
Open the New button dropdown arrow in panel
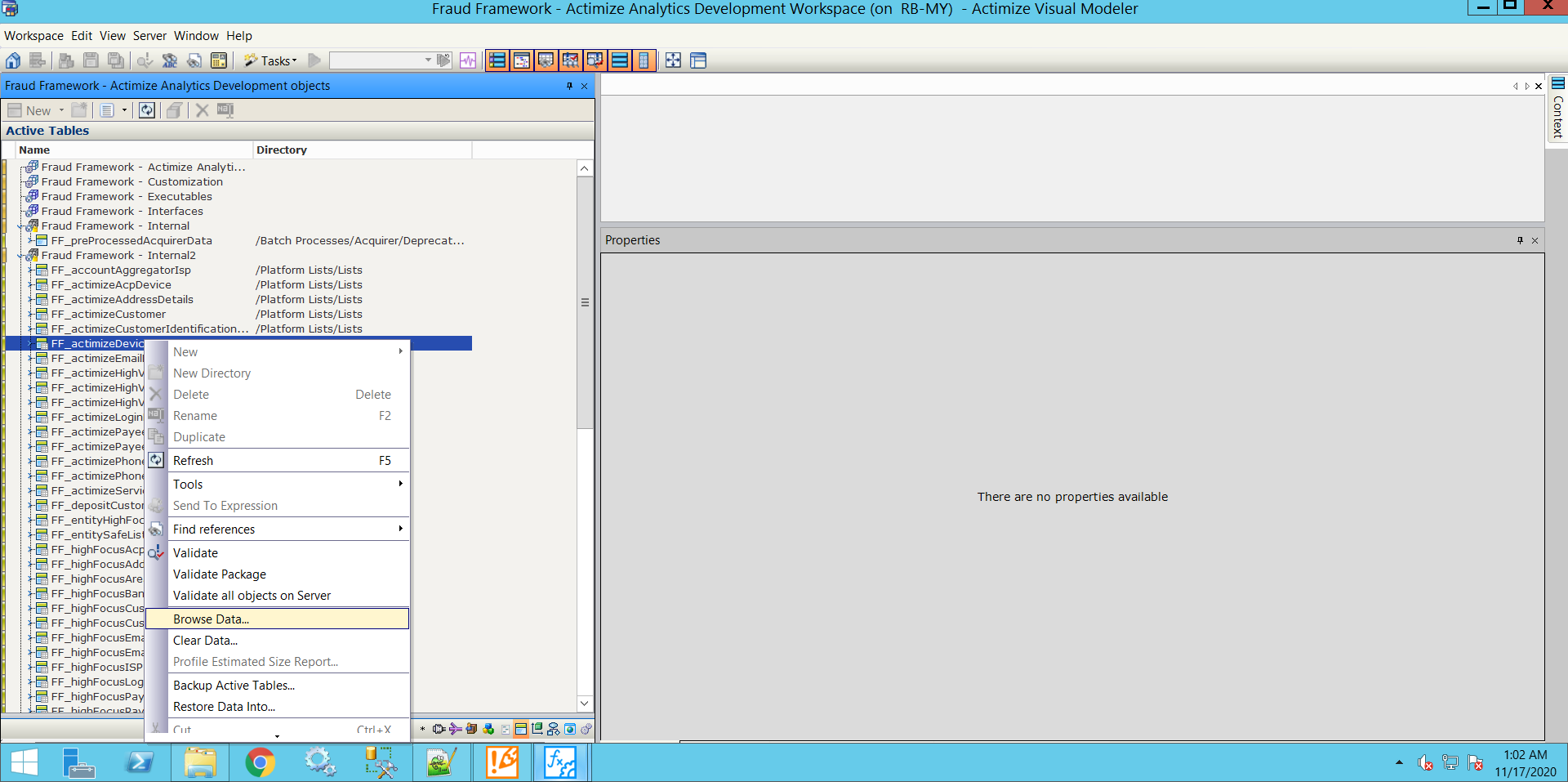(61, 110)
